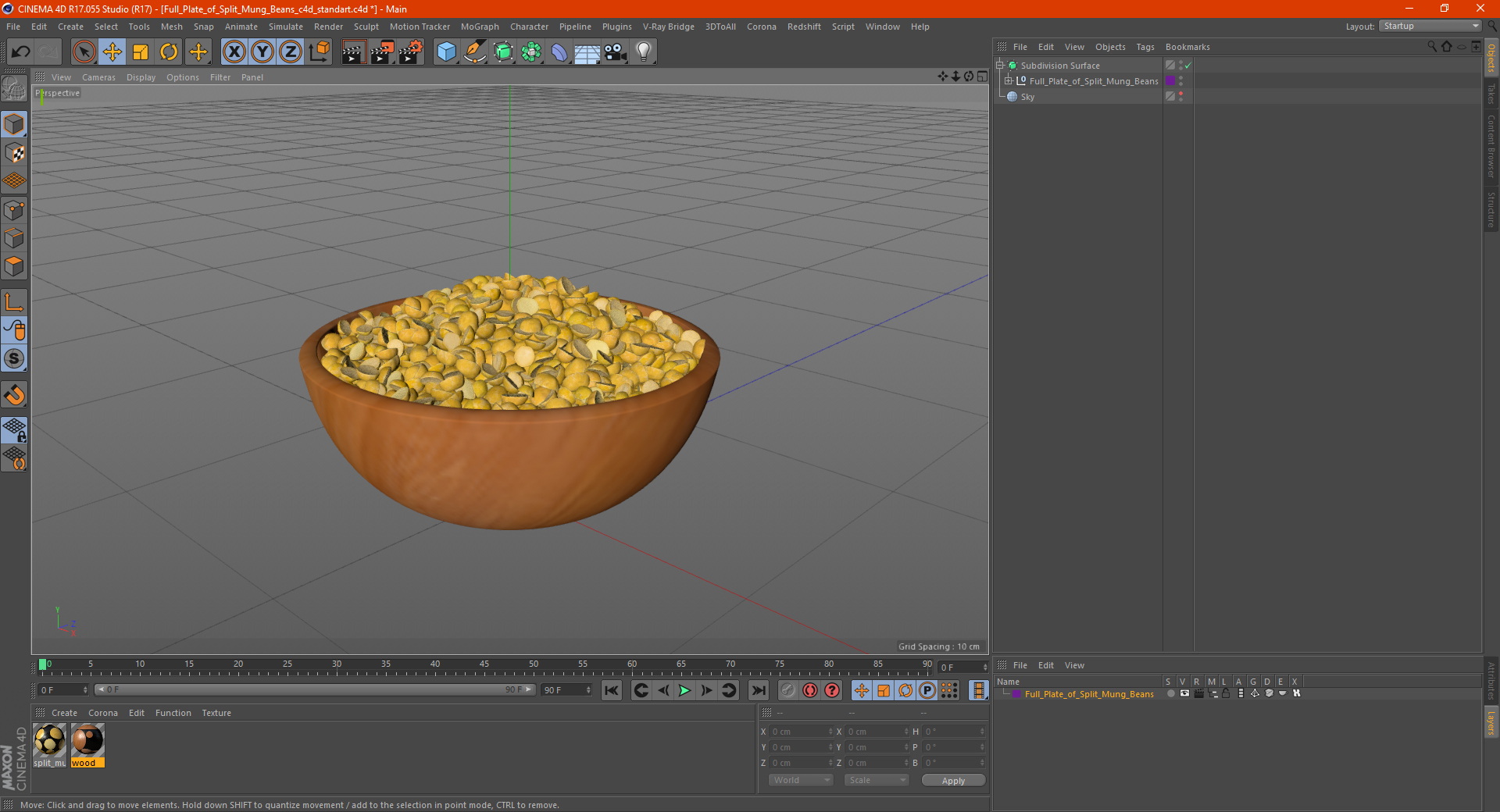Click the Apply button
Image resolution: width=1500 pixels, height=812 pixels.
tap(953, 780)
